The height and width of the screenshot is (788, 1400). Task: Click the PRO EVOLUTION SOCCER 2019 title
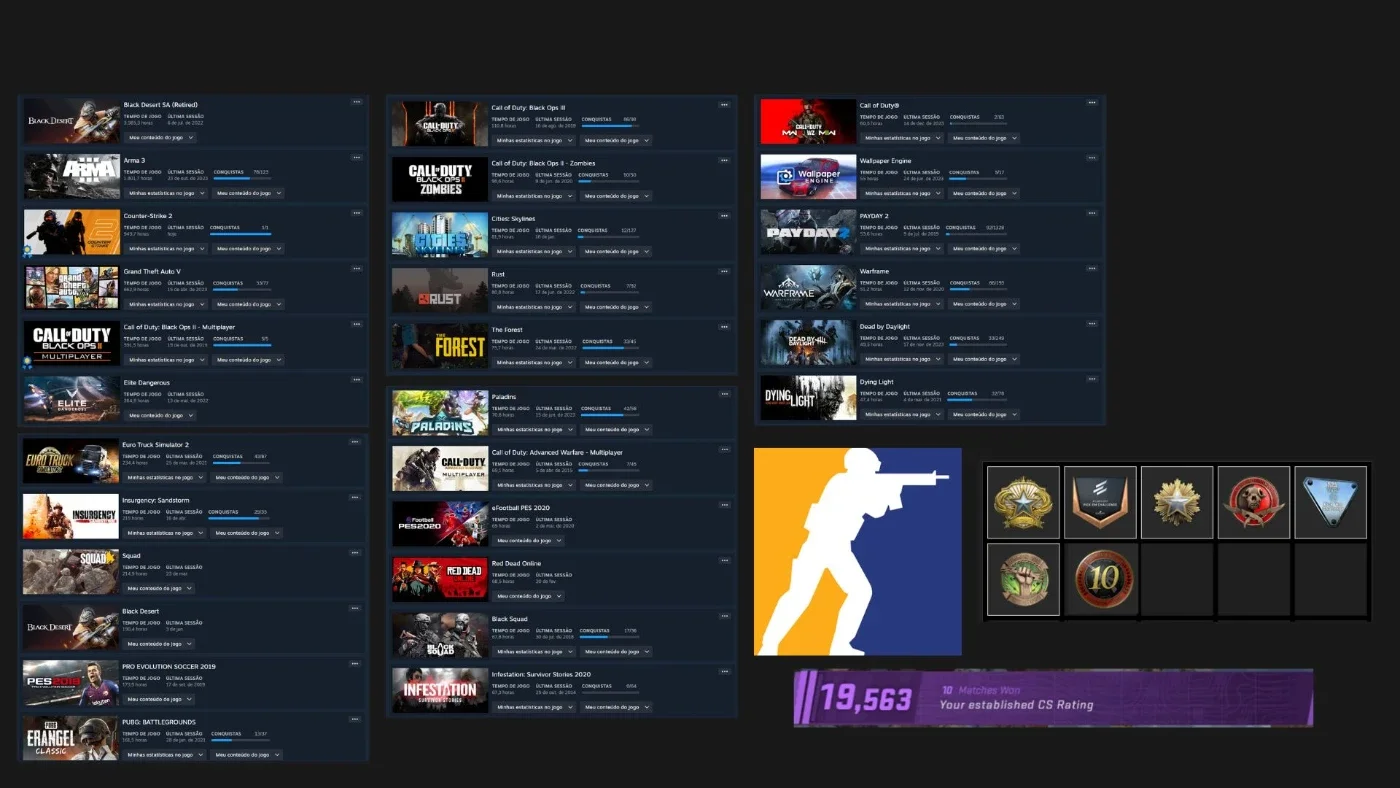point(169,666)
